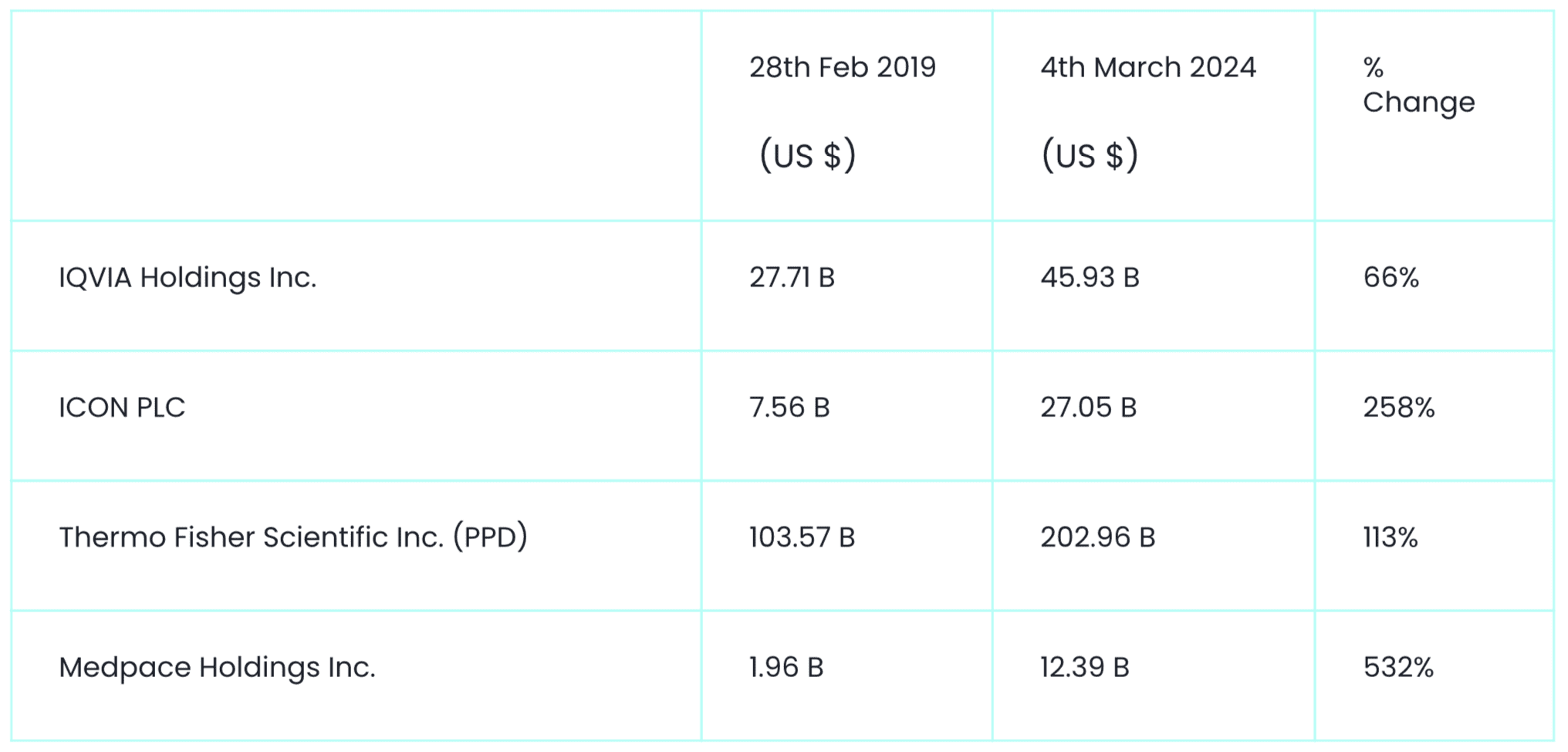Image resolution: width=1568 pixels, height=752 pixels.
Task: Select the 12.39 B value cell
Action: pos(1084,667)
